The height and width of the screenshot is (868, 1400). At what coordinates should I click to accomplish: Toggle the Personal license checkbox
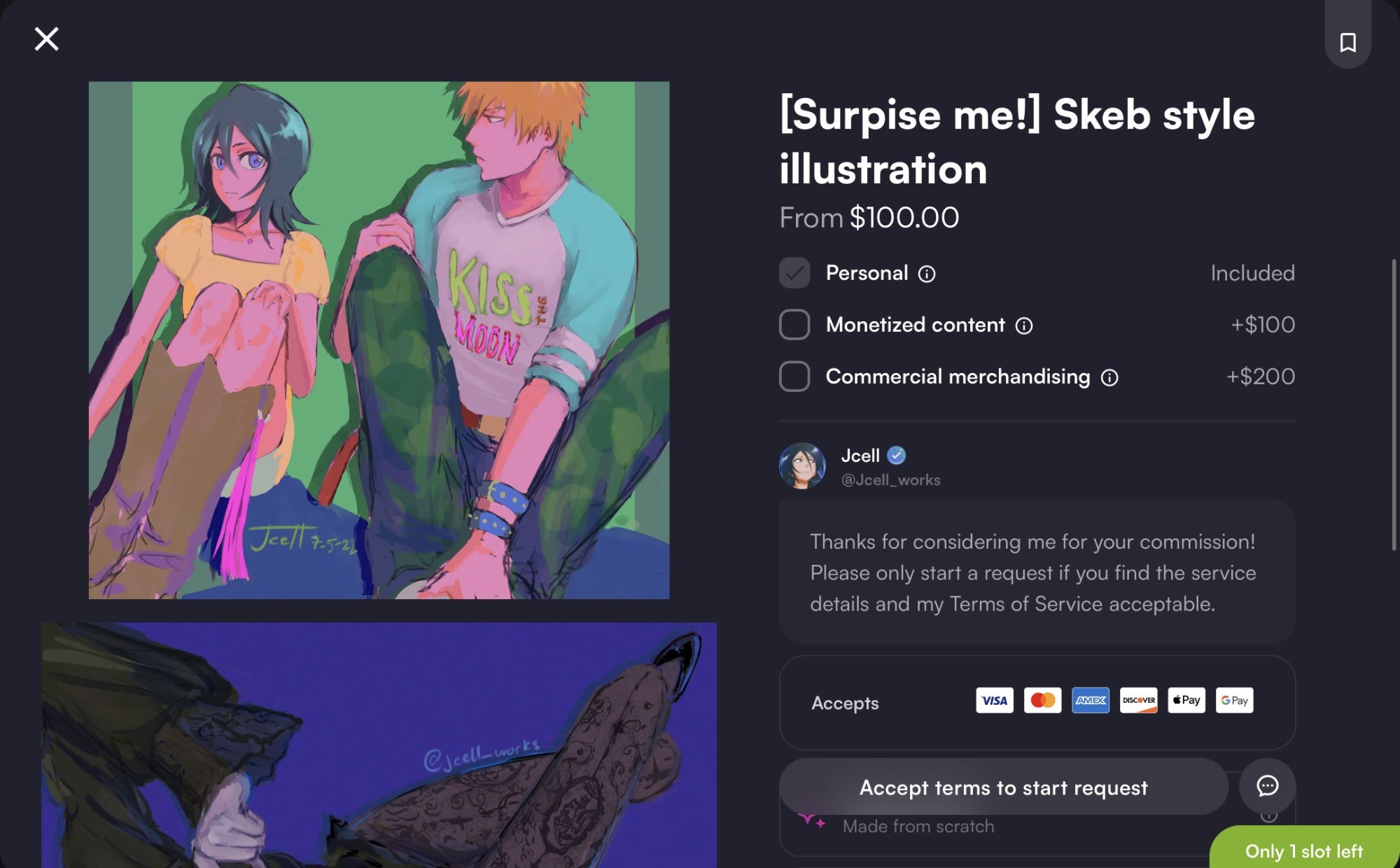(794, 273)
